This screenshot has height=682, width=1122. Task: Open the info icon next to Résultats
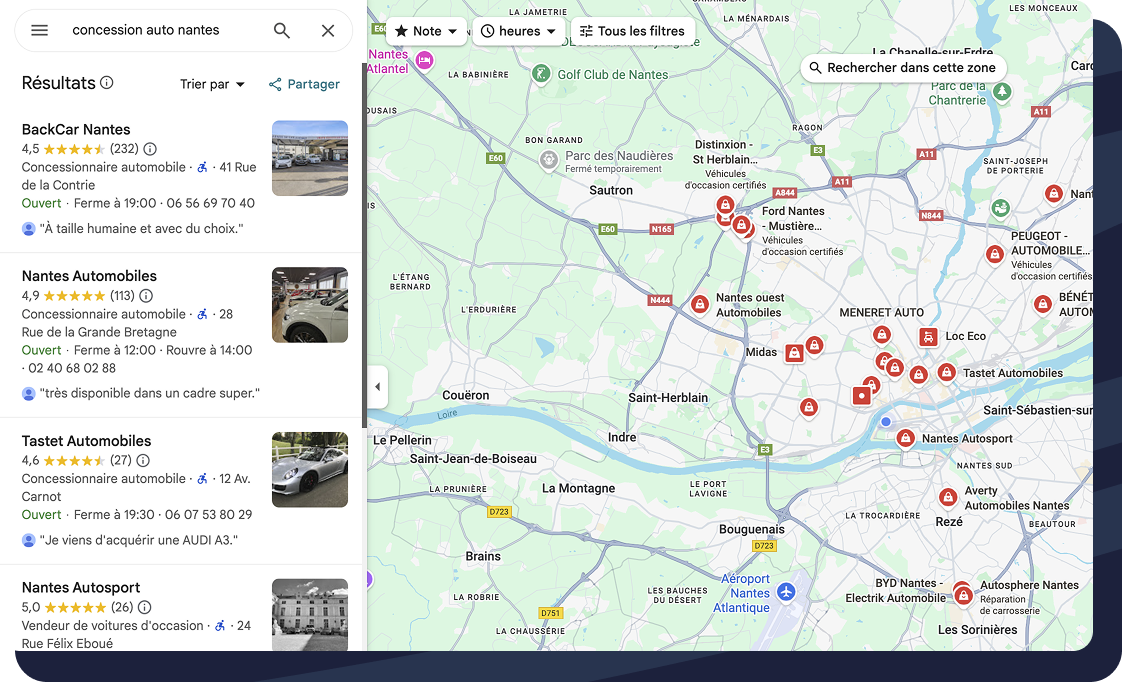(107, 82)
